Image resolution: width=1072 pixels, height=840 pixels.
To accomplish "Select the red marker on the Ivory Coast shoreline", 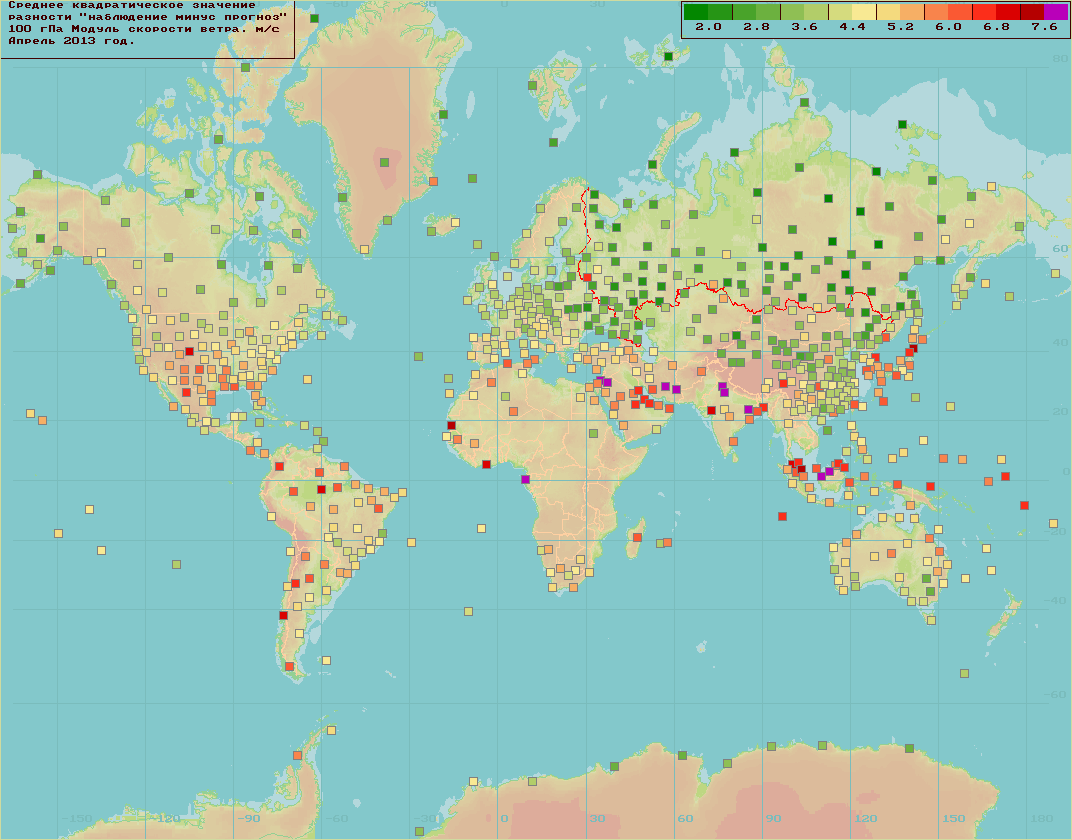I will click(x=486, y=464).
